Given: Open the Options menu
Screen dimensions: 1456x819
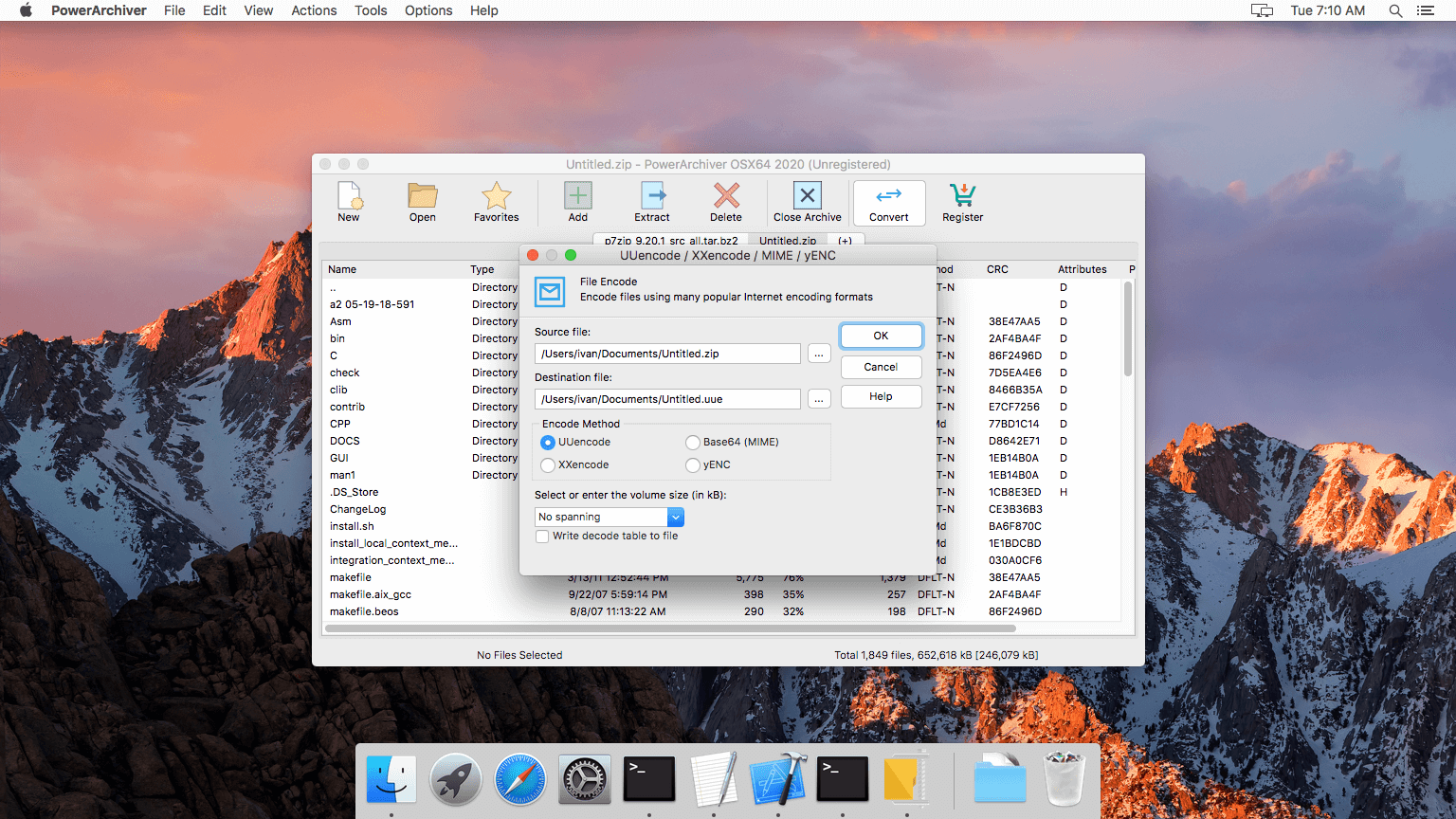Looking at the screenshot, I should pos(428,10).
